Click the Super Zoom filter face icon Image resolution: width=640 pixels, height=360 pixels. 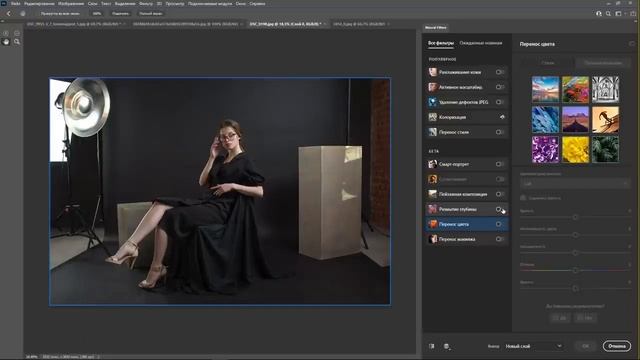433,87
